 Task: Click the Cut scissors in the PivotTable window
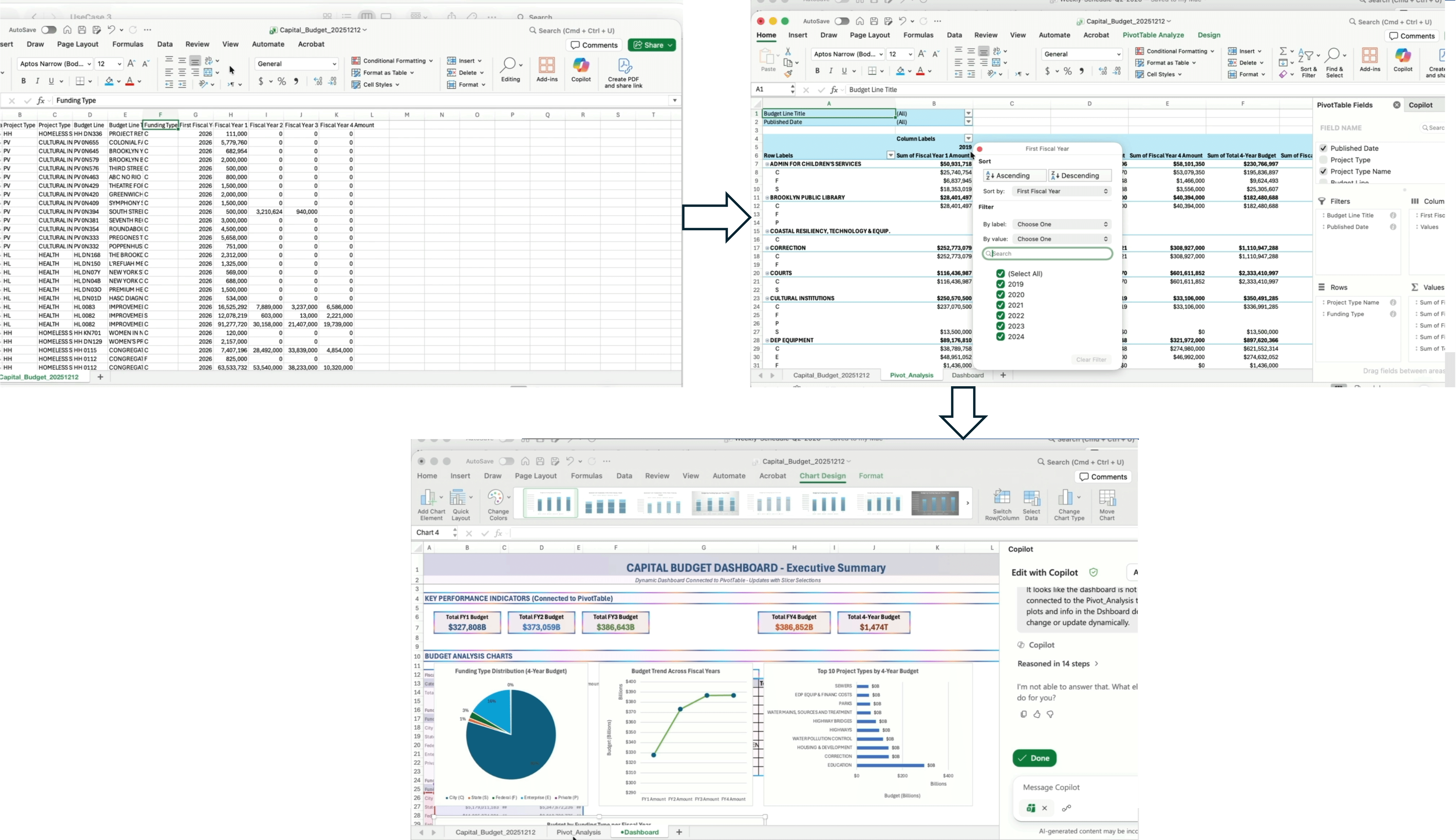tap(788, 51)
